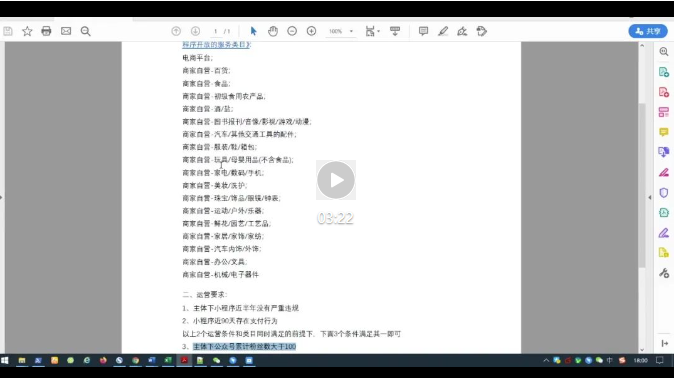The width and height of the screenshot is (674, 378).
Task: Click the blue 共享 share button
Action: (648, 31)
